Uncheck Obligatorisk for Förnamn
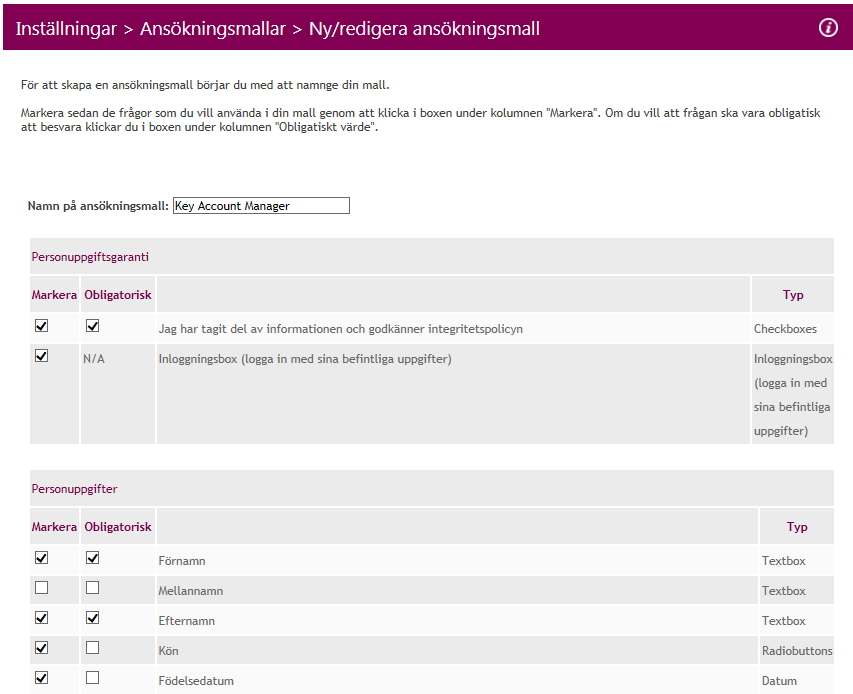 [x=92, y=558]
